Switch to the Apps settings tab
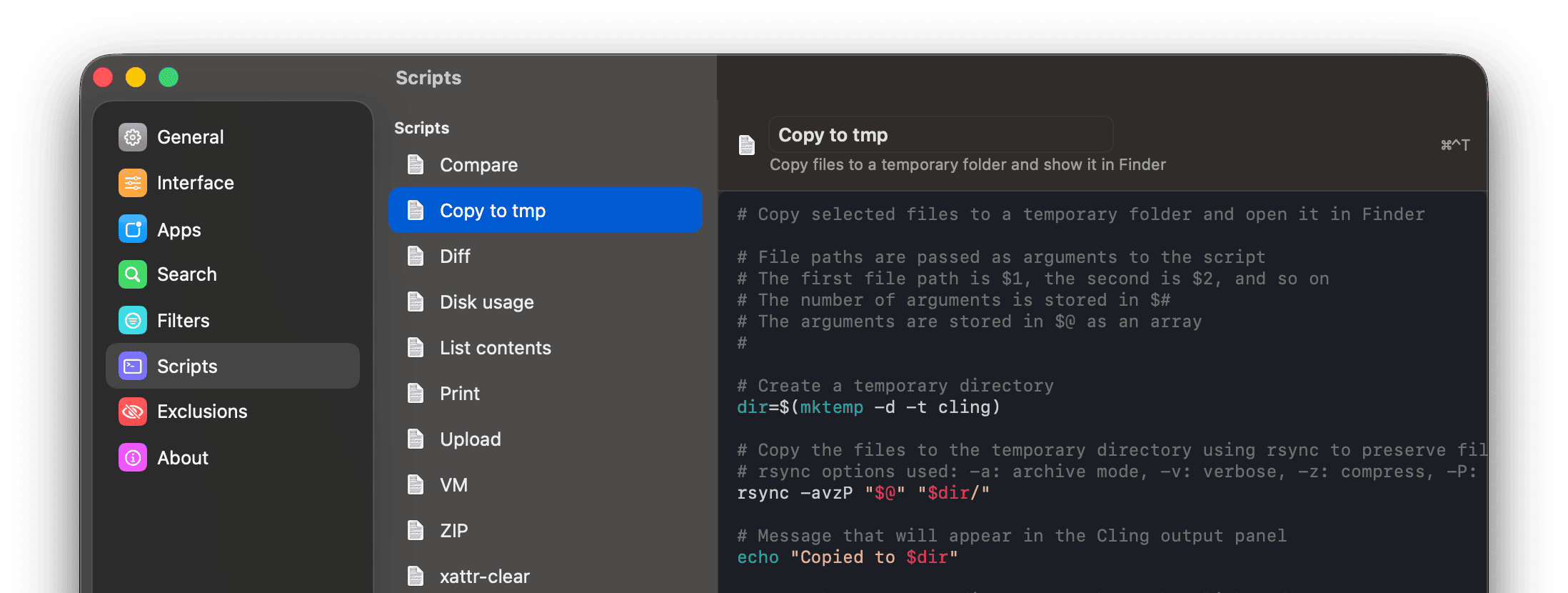 pyautogui.click(x=233, y=229)
